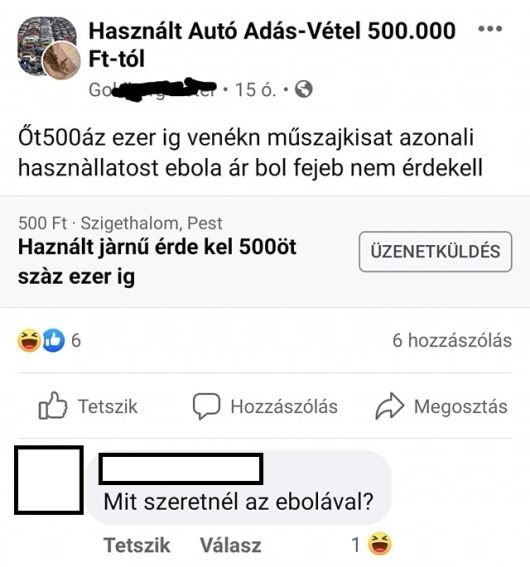Open the poster's round profile picture
The height and width of the screenshot is (567, 530).
[61, 61]
